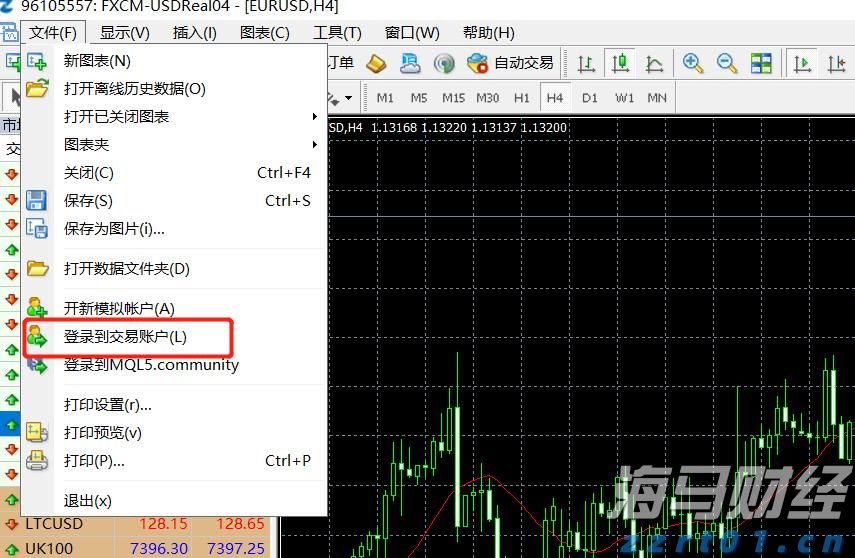Switch to the H1 timeframe
This screenshot has width=855, height=558.
click(x=521, y=98)
